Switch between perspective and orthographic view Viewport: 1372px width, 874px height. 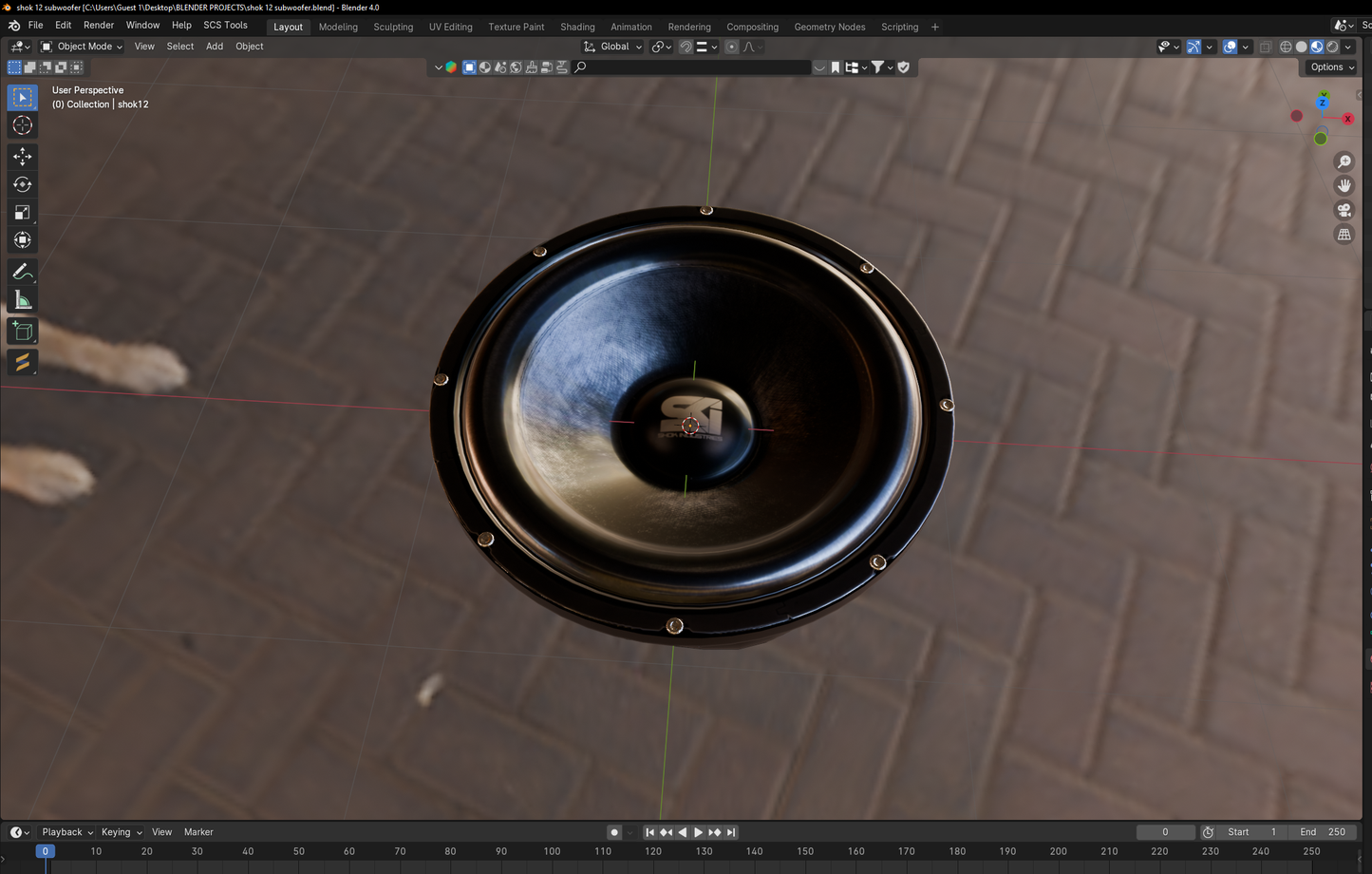(1344, 235)
